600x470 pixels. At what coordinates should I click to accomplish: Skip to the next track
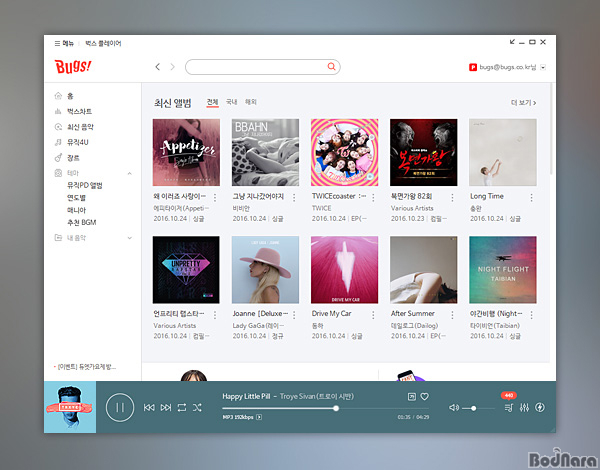[x=166, y=408]
